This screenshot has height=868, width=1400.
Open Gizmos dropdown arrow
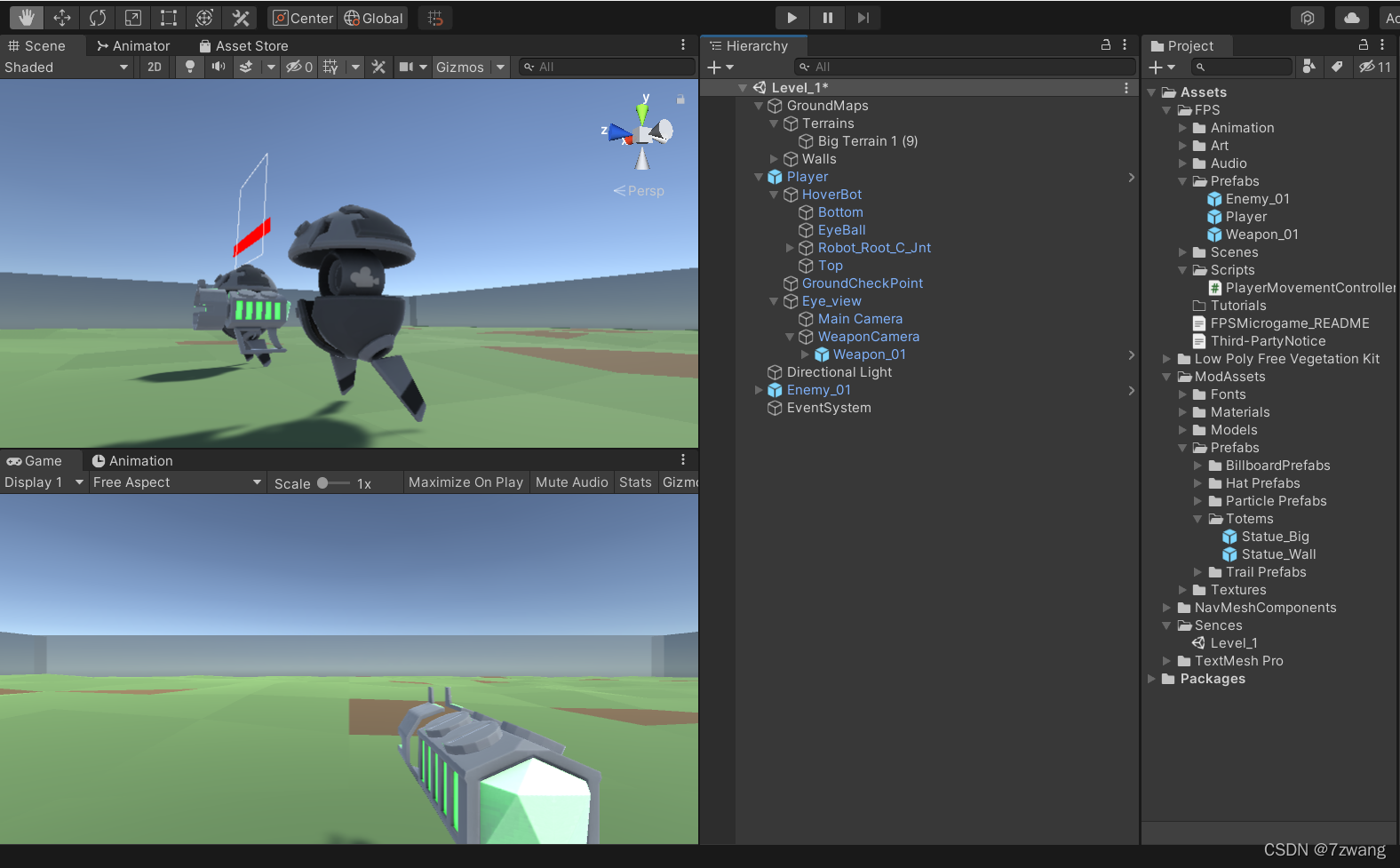[501, 67]
